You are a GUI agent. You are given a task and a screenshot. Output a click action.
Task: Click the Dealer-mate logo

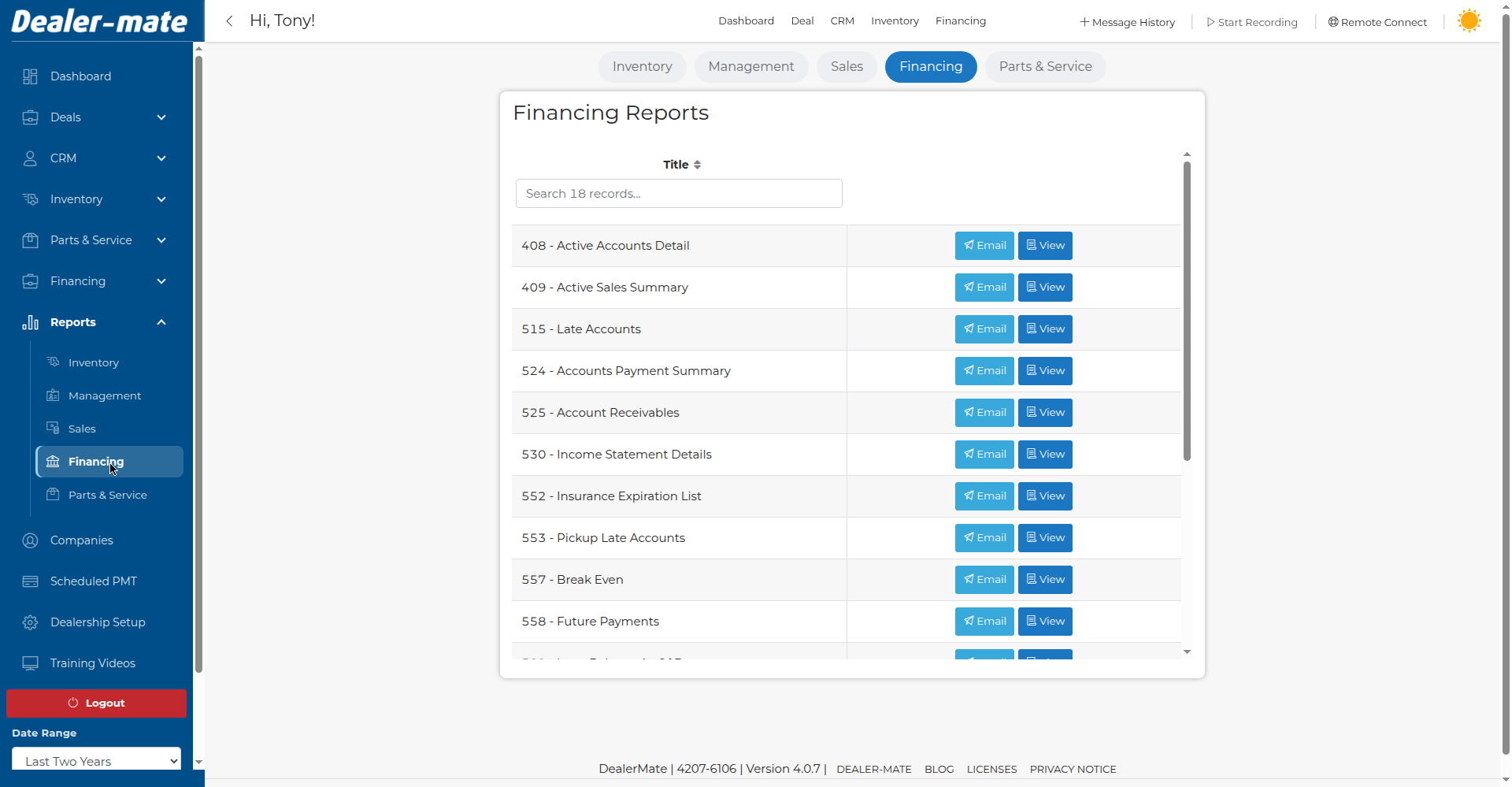click(99, 21)
